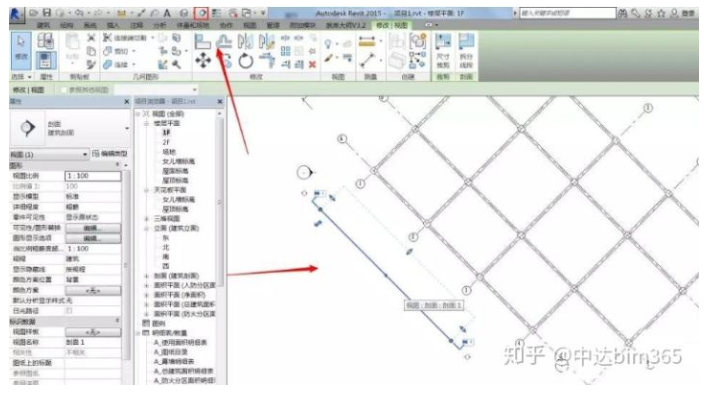The width and height of the screenshot is (704, 396).
Task: Select the Rotate tool
Action: coord(246,61)
